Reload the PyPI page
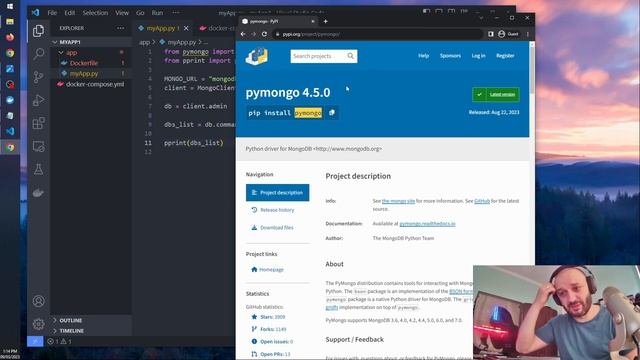This screenshot has width=640, height=360. pyautogui.click(x=264, y=34)
